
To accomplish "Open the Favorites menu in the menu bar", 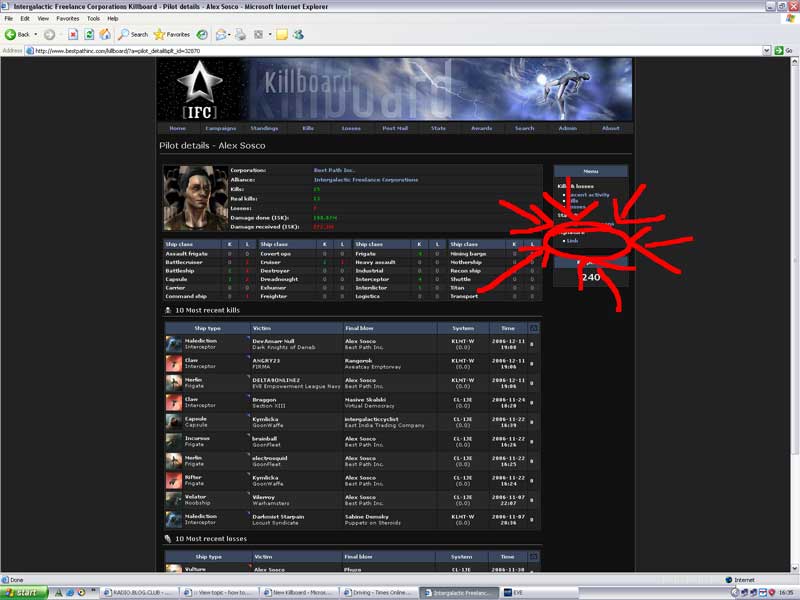I will coord(68,18).
